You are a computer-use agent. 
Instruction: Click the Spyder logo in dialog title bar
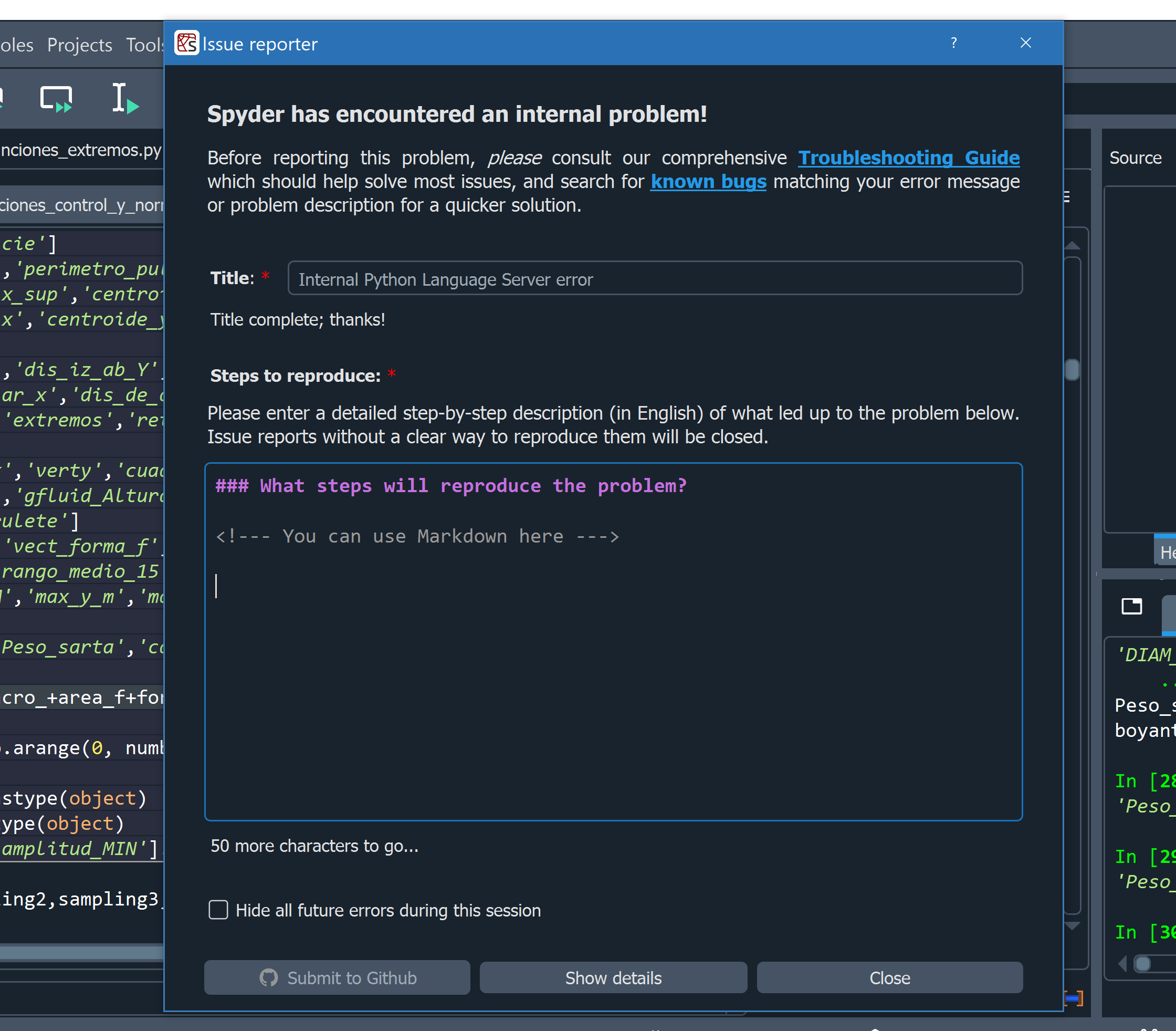point(186,43)
